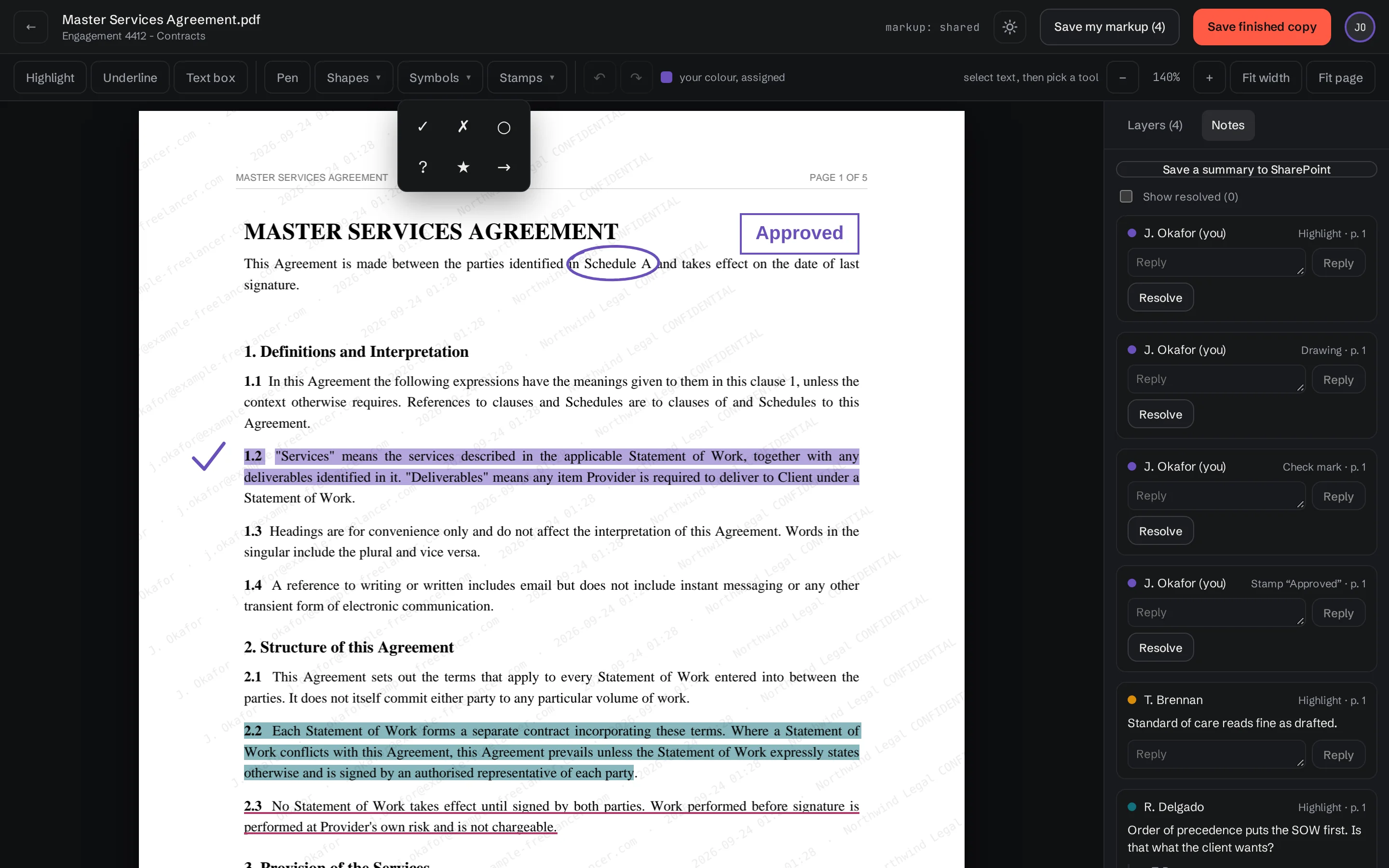Select the Text box tool
The image size is (1389, 868).
pos(211,77)
